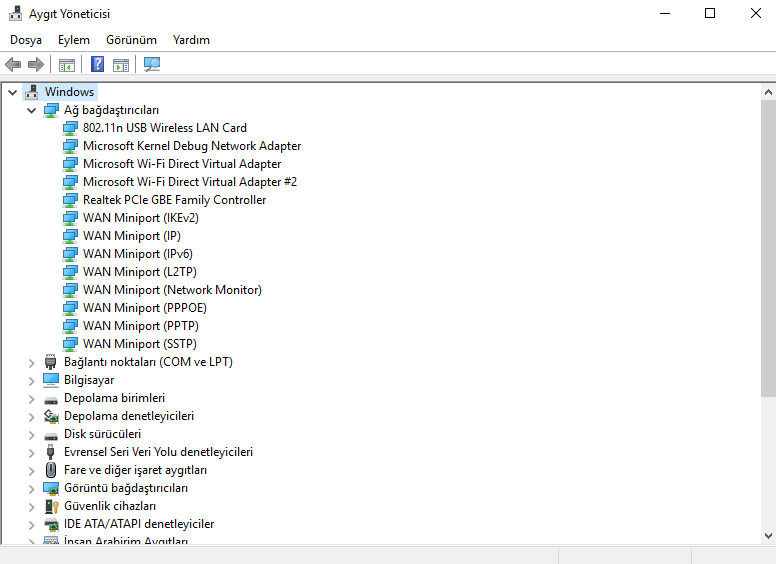Click the adapter icon next to WAN Miniport (PPPOE)

pyautogui.click(x=70, y=308)
